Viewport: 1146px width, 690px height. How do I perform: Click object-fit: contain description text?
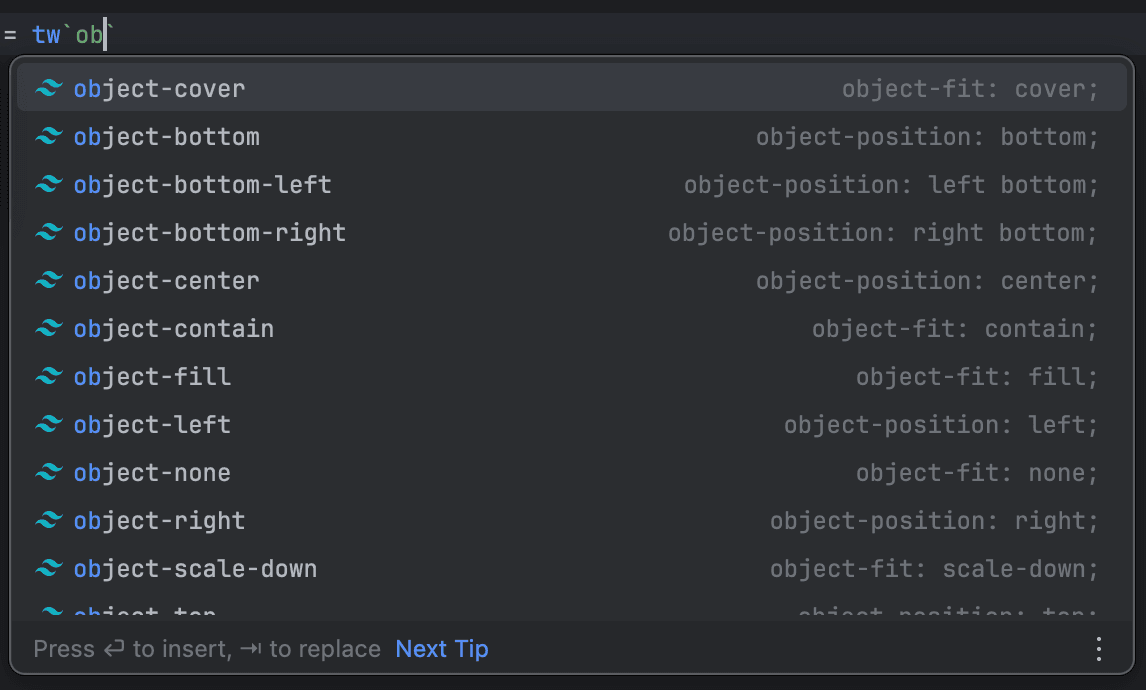click(x=954, y=329)
